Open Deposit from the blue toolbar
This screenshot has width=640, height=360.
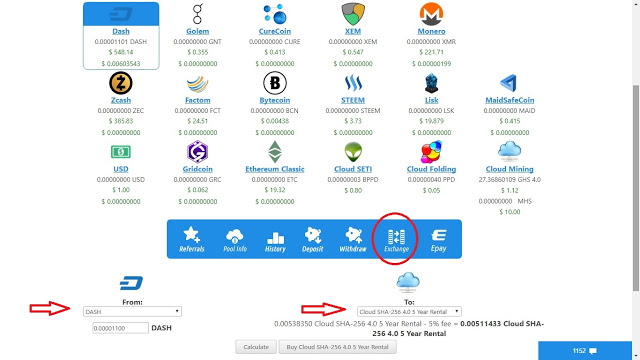pos(313,239)
